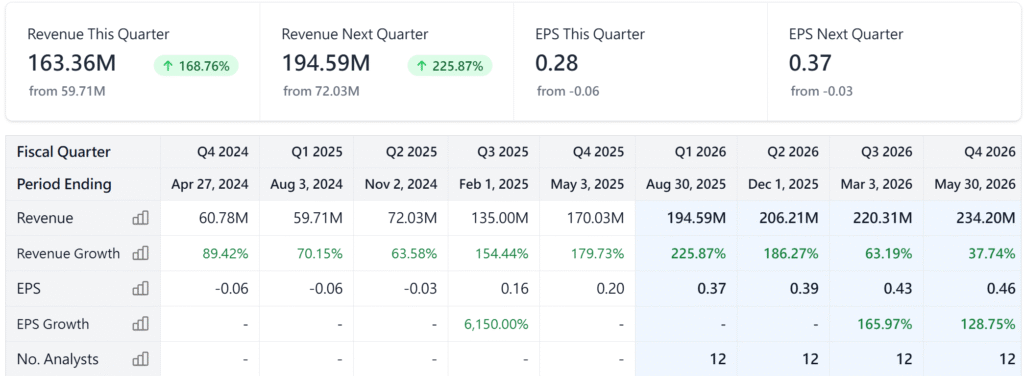
Task: Click the chart icon next to Revenue Growth
Action: coord(140,253)
